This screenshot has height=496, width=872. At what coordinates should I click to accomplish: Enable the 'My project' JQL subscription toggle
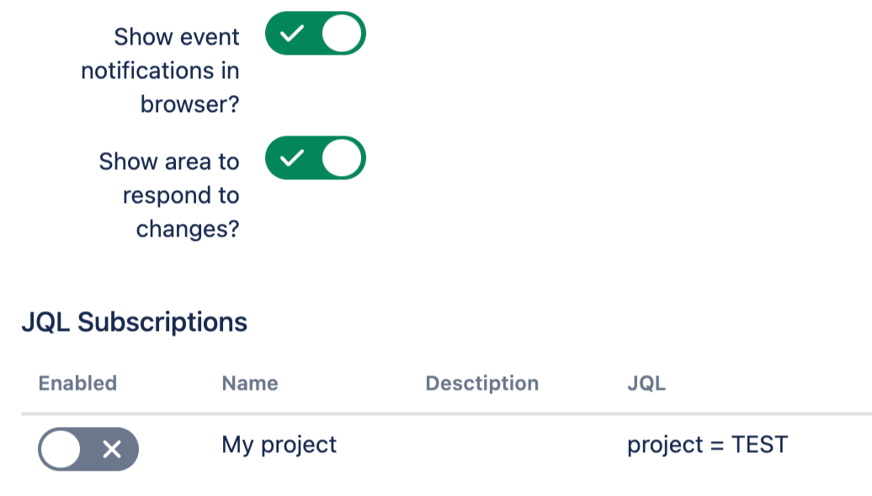(88, 449)
